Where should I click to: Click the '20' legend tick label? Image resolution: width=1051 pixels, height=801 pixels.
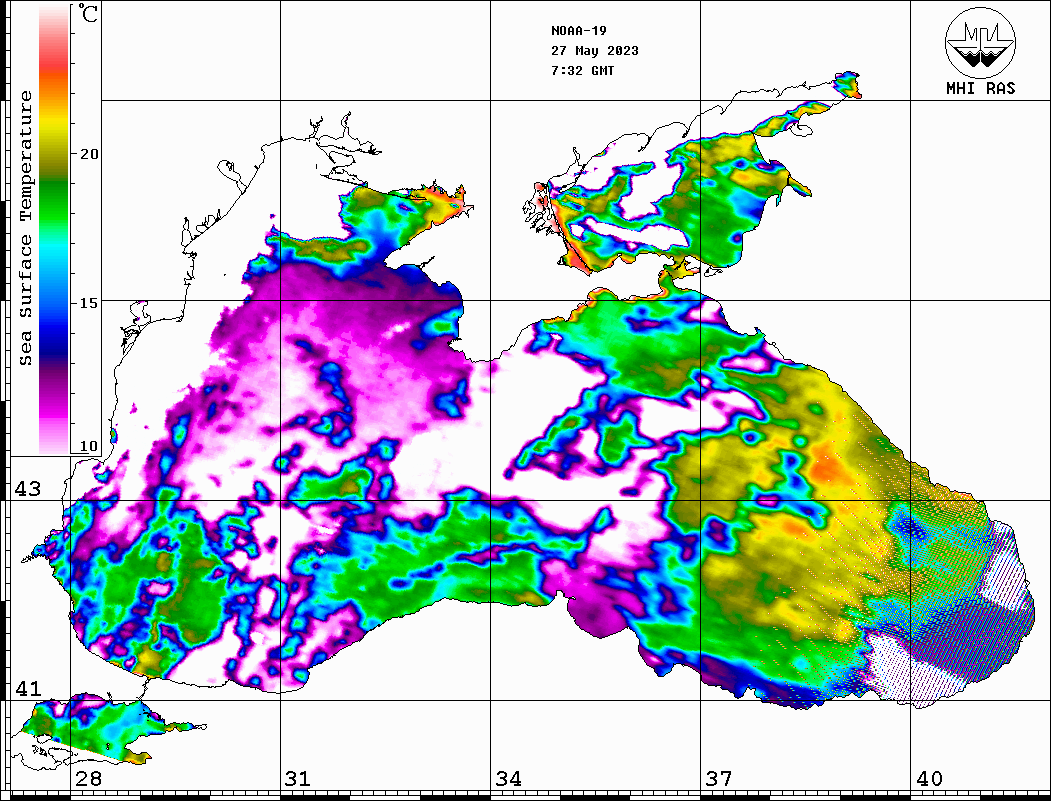click(89, 154)
